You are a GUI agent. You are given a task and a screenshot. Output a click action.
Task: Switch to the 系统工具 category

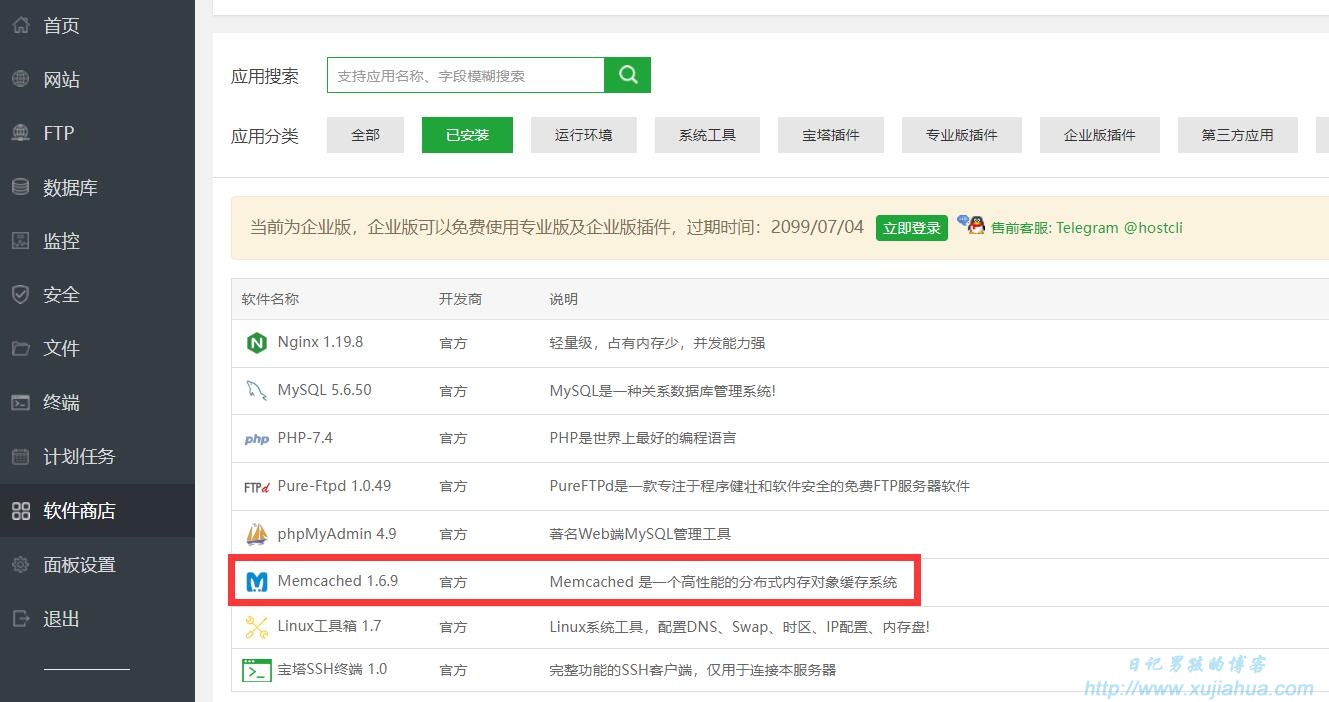(x=707, y=135)
